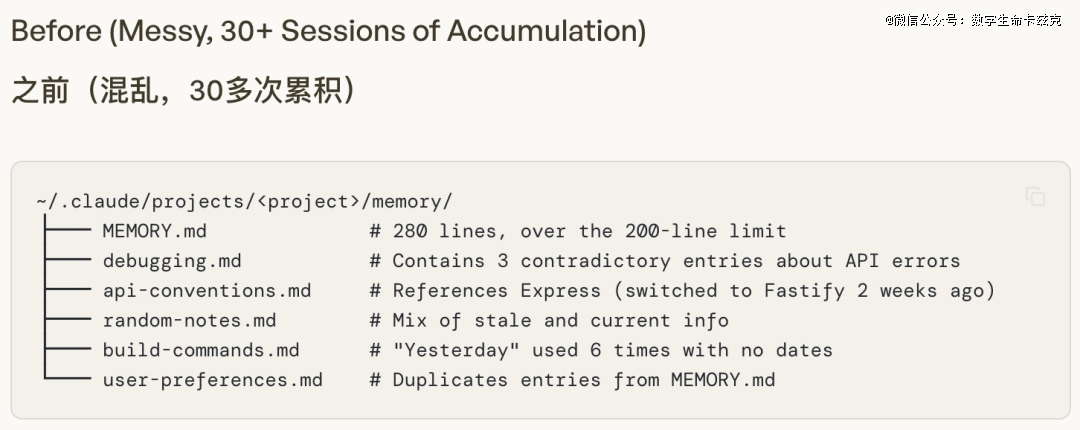Image resolution: width=1080 pixels, height=430 pixels.
Task: Click the tree branch line beside MEMORY.md
Action: point(67,232)
